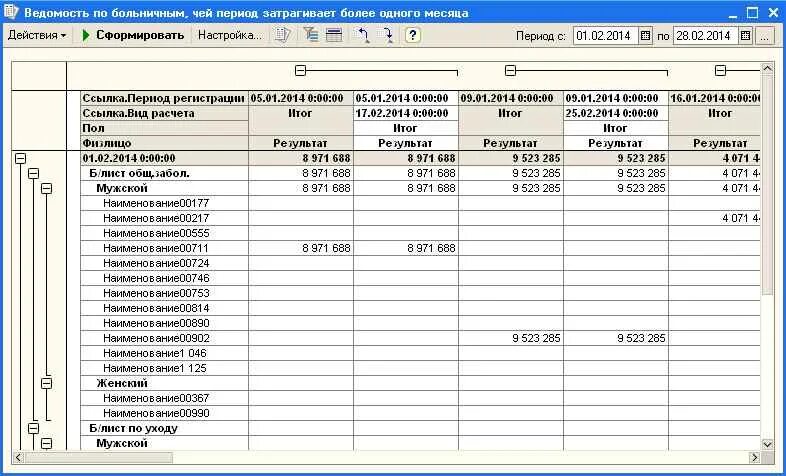Click the 01.02.2014 0:00:00 row label
This screenshot has width=786, height=476.
(x=164, y=158)
